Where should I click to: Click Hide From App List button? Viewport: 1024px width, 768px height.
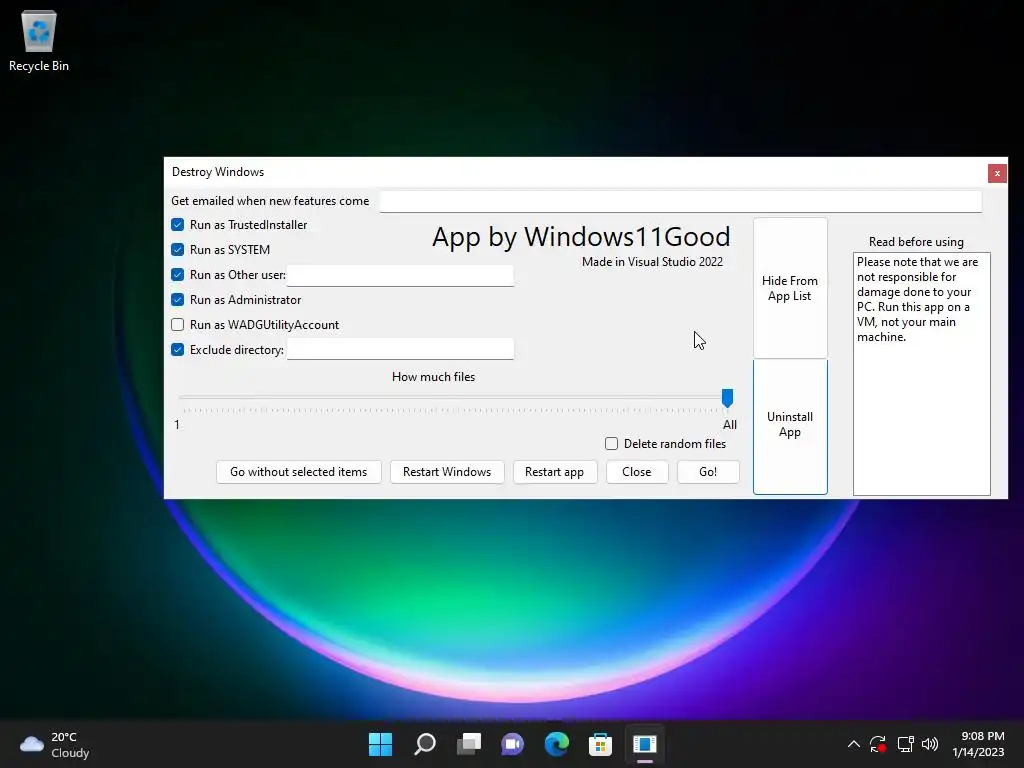coord(790,288)
